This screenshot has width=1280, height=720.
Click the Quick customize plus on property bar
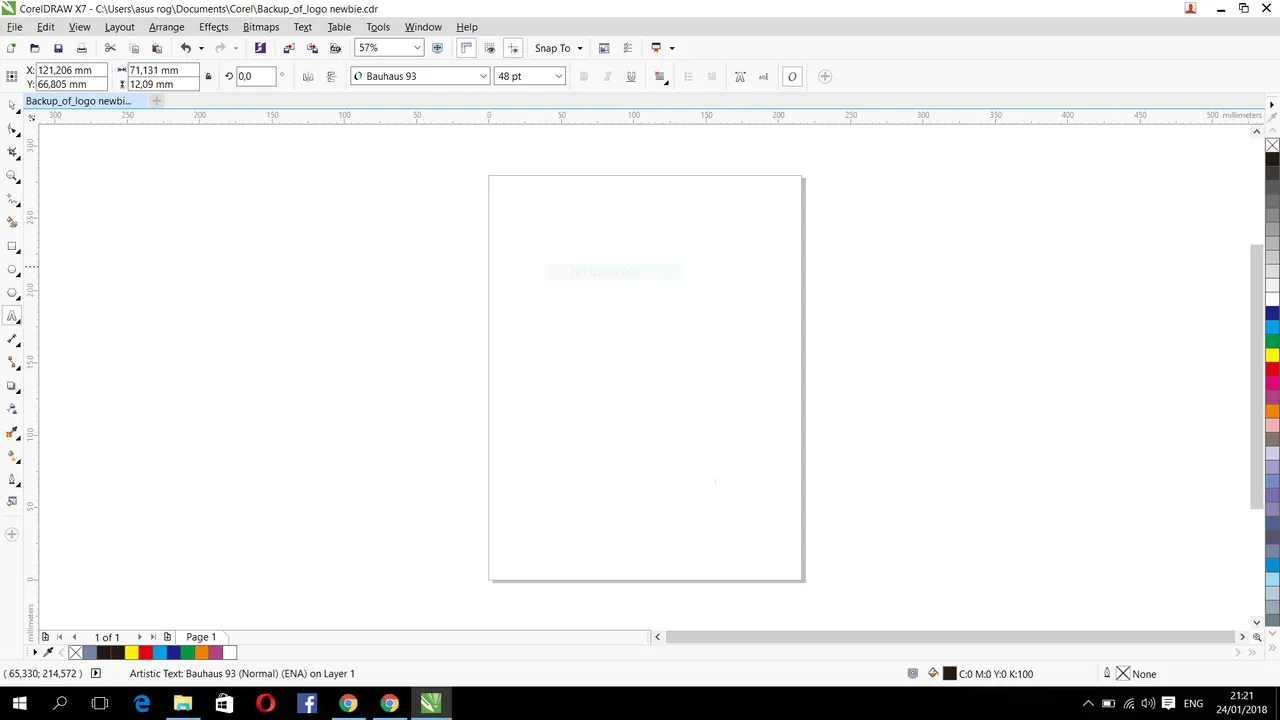coord(825,76)
